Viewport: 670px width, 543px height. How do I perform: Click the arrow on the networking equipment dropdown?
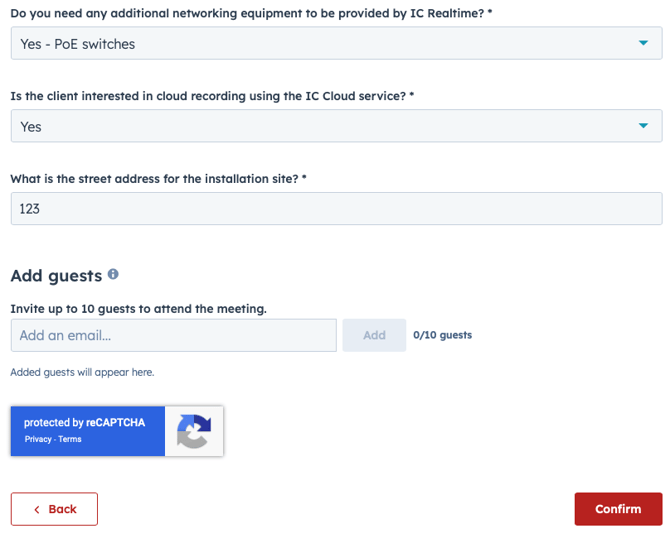pos(643,44)
